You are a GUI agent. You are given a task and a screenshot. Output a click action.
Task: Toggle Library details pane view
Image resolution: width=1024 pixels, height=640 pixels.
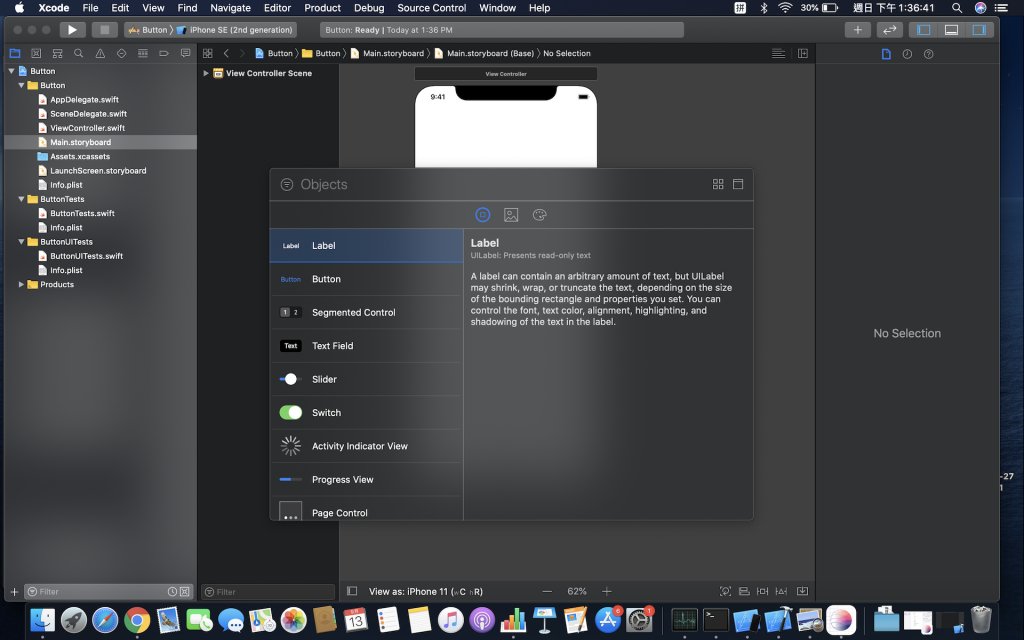[738, 184]
